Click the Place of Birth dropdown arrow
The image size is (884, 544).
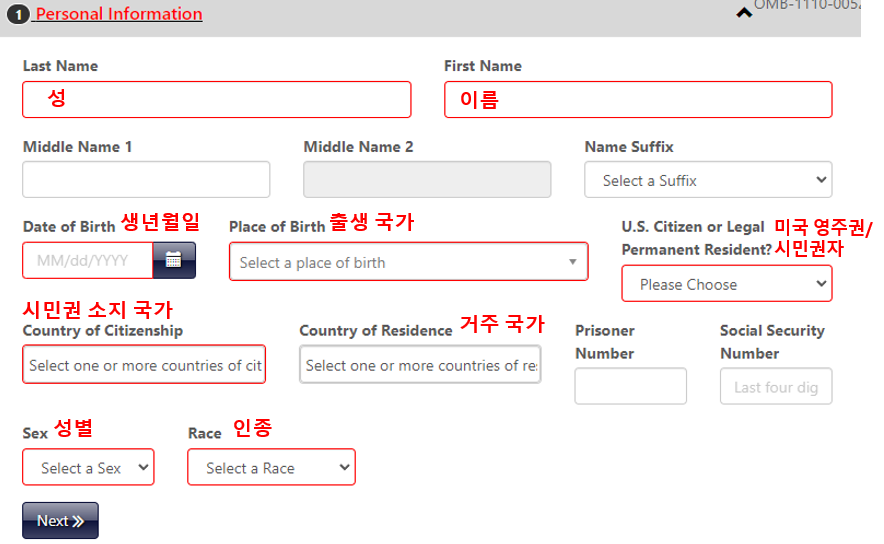point(573,262)
